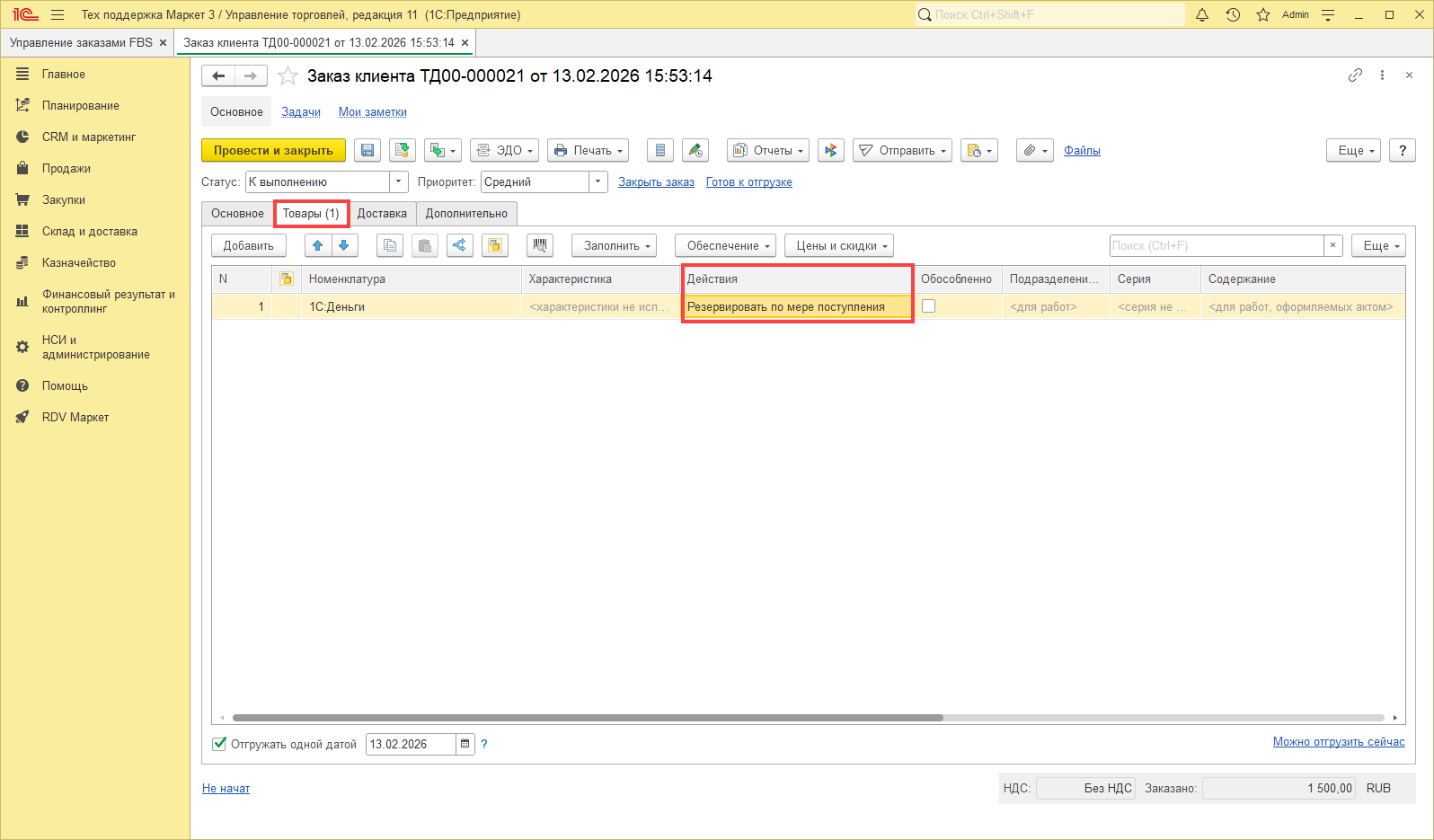Switch to the Доставка tab

click(x=382, y=214)
